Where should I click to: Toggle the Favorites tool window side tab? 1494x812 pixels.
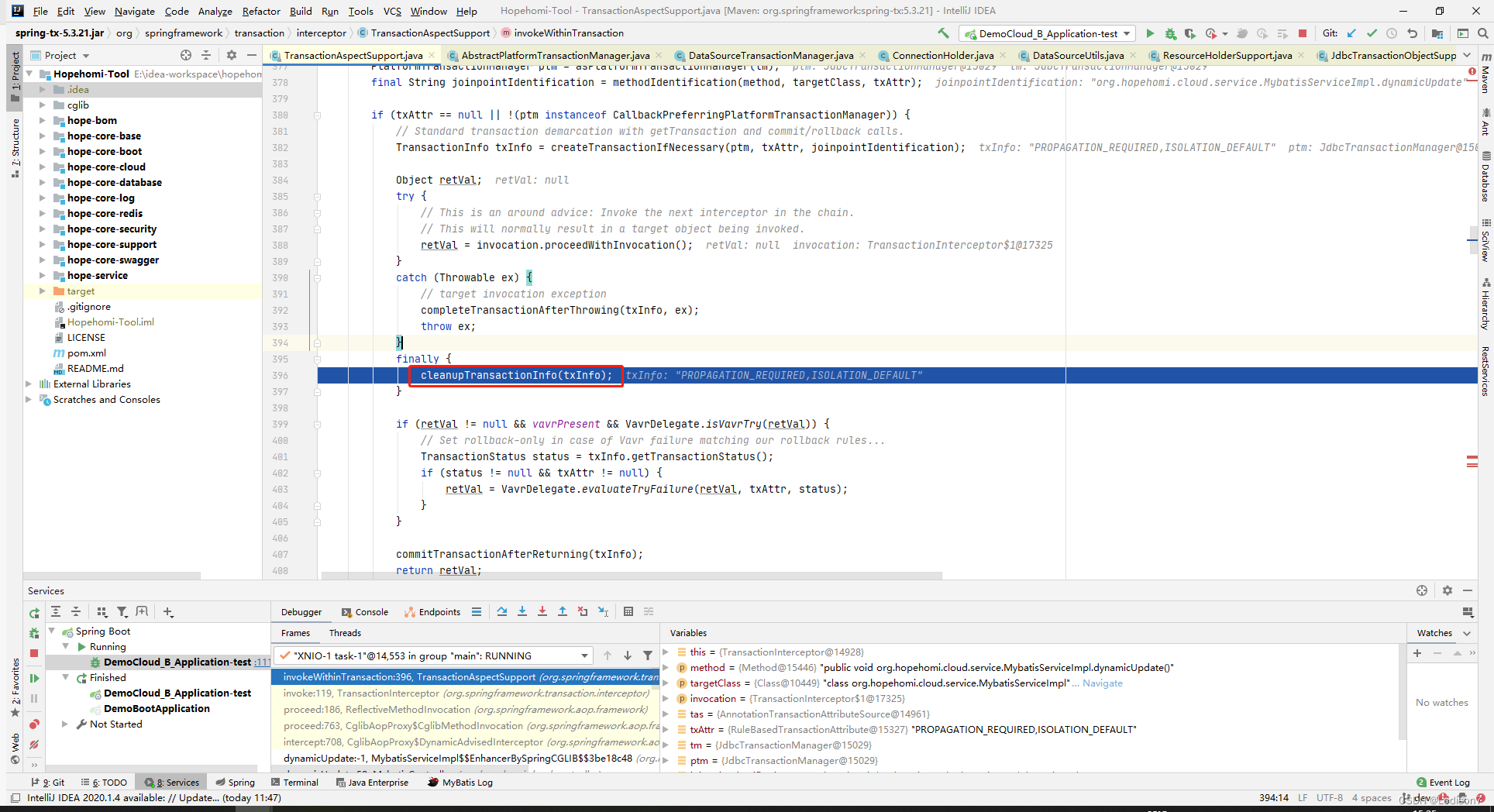tap(15, 687)
